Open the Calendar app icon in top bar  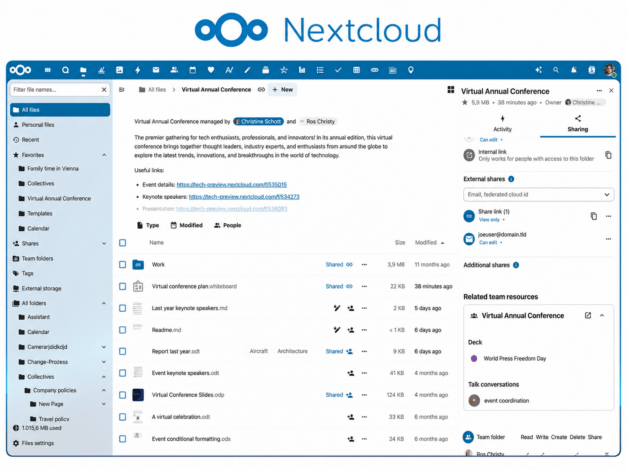point(193,70)
